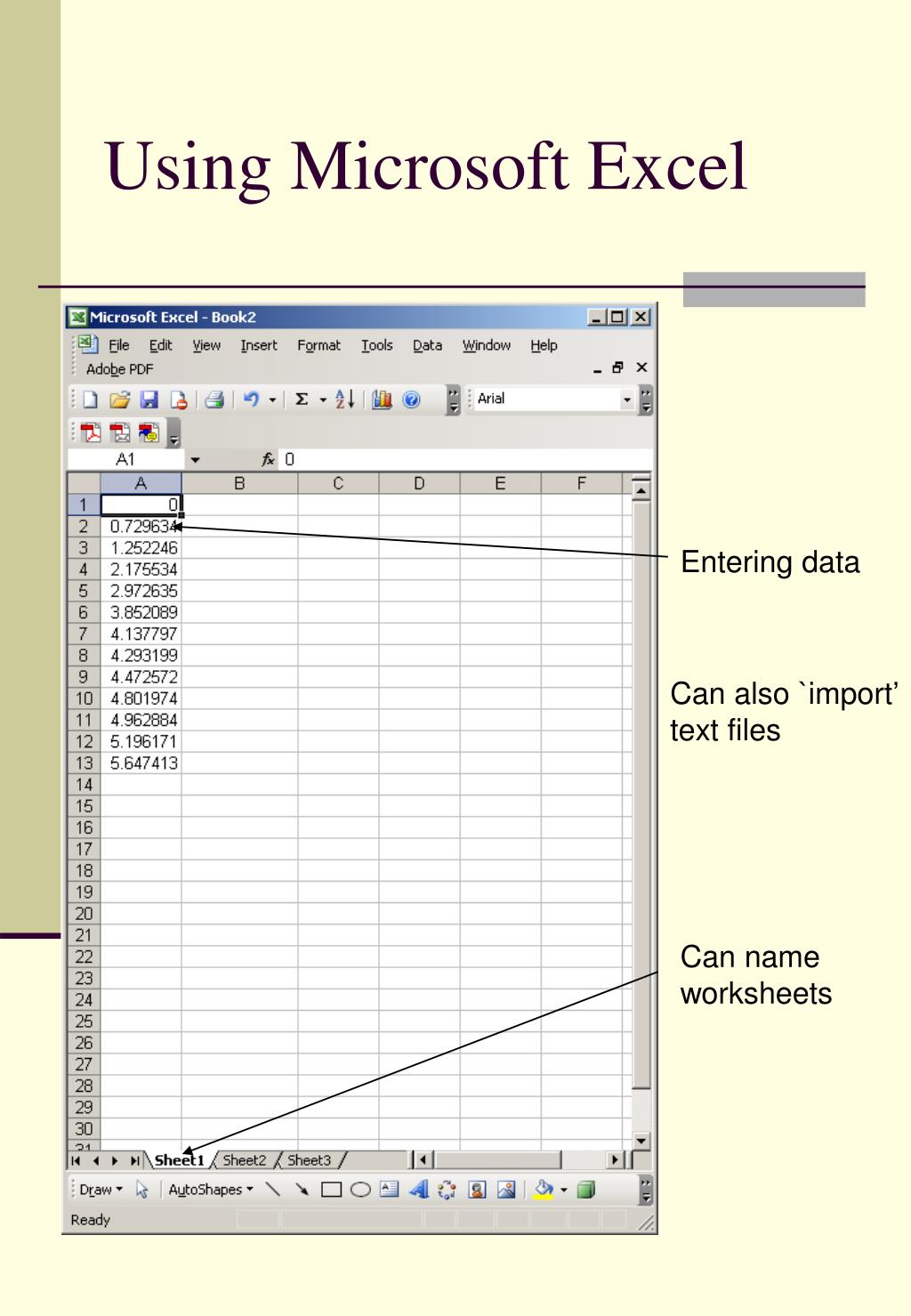Select the Arrow drawing tool
911x1316 pixels.
point(302,1190)
